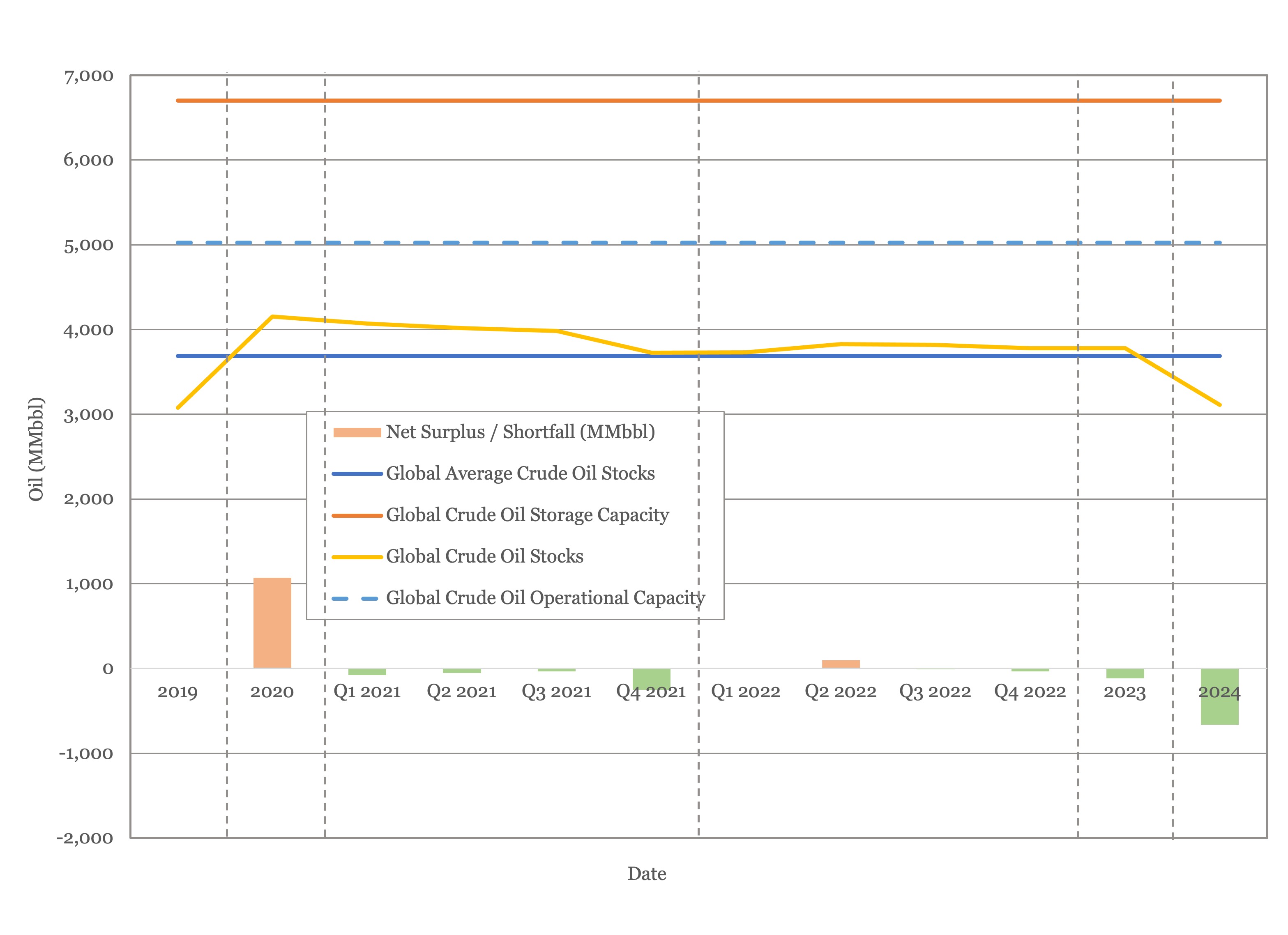Click the 2019 x-axis label

tap(177, 692)
